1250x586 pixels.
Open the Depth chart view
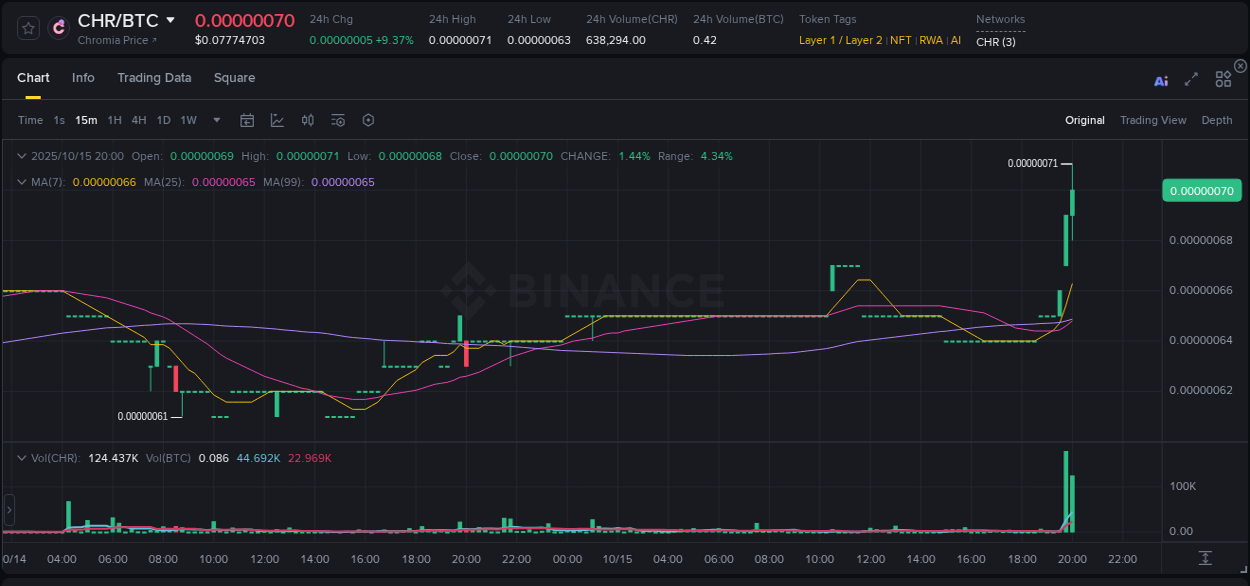pyautogui.click(x=1216, y=120)
